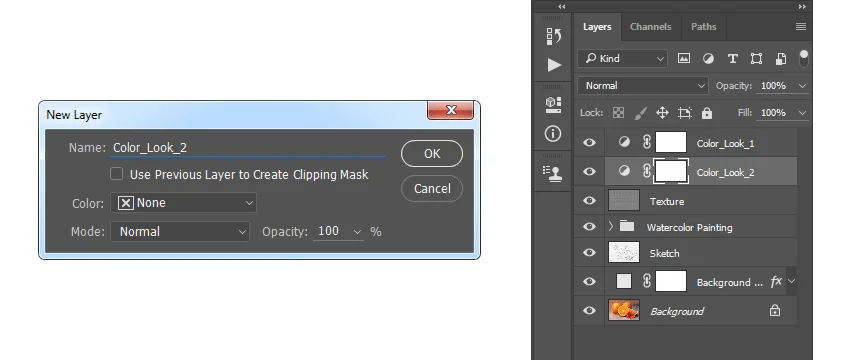Open the Layers panel Opacity slider dropdown

pyautogui.click(x=802, y=86)
